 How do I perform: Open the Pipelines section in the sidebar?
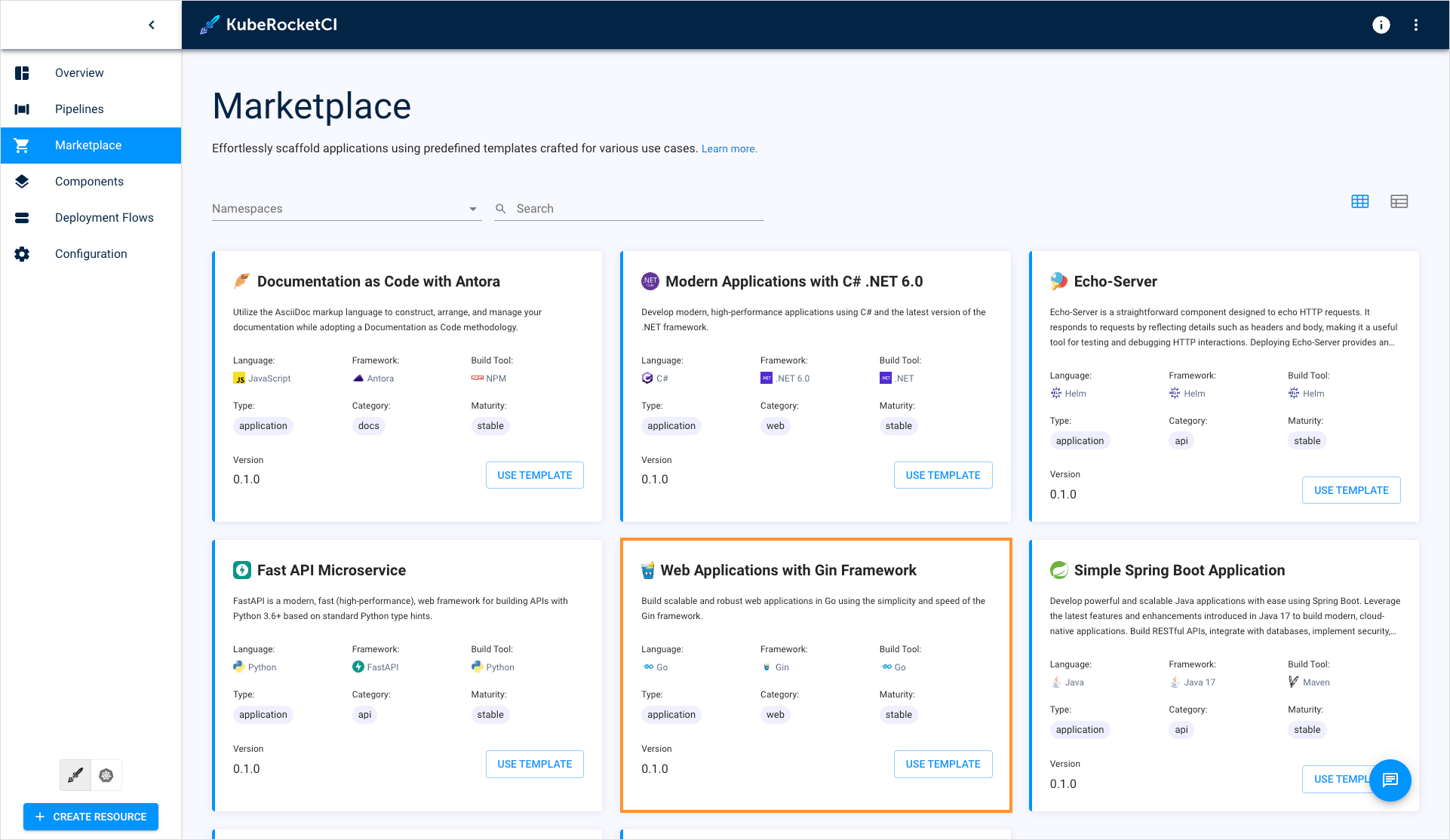pyautogui.click(x=78, y=109)
